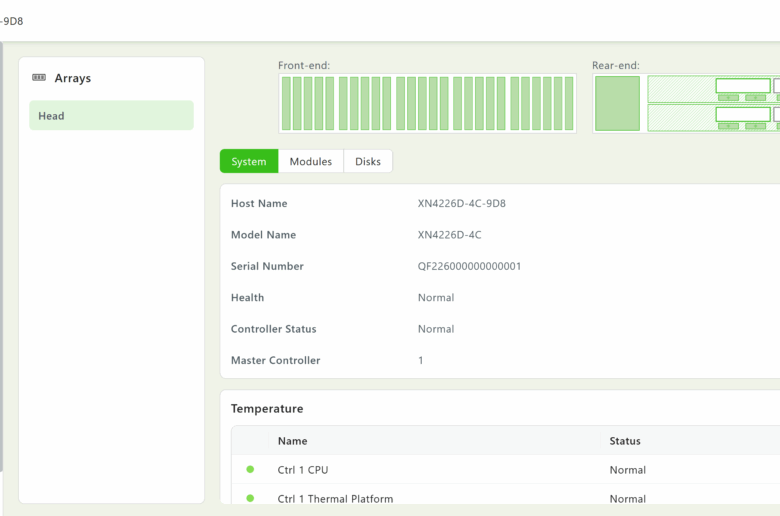This screenshot has width=780, height=516.
Task: Click the serial number QF226000000000001
Action: pyautogui.click(x=469, y=267)
